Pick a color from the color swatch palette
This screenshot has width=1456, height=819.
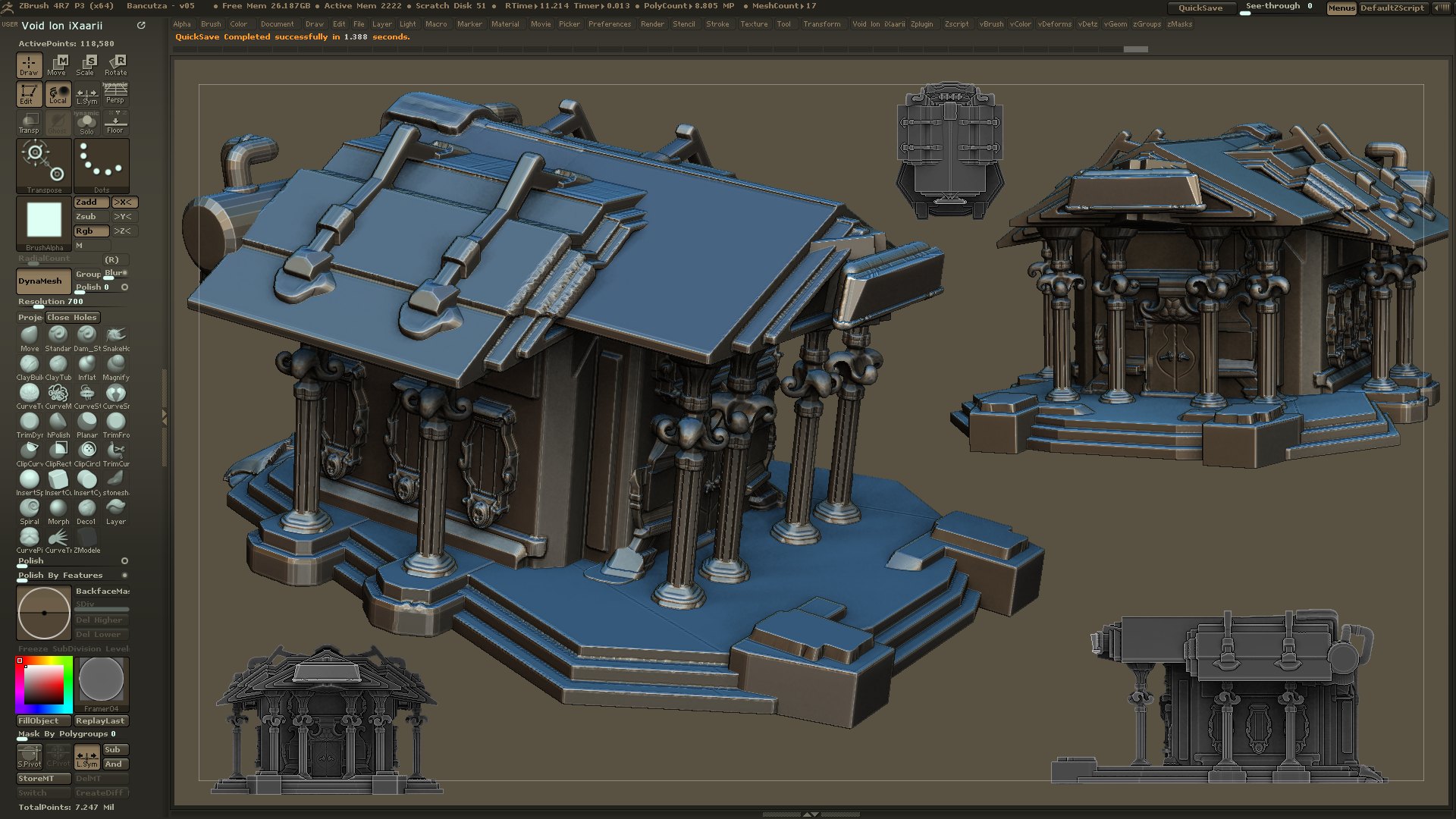coord(42,682)
